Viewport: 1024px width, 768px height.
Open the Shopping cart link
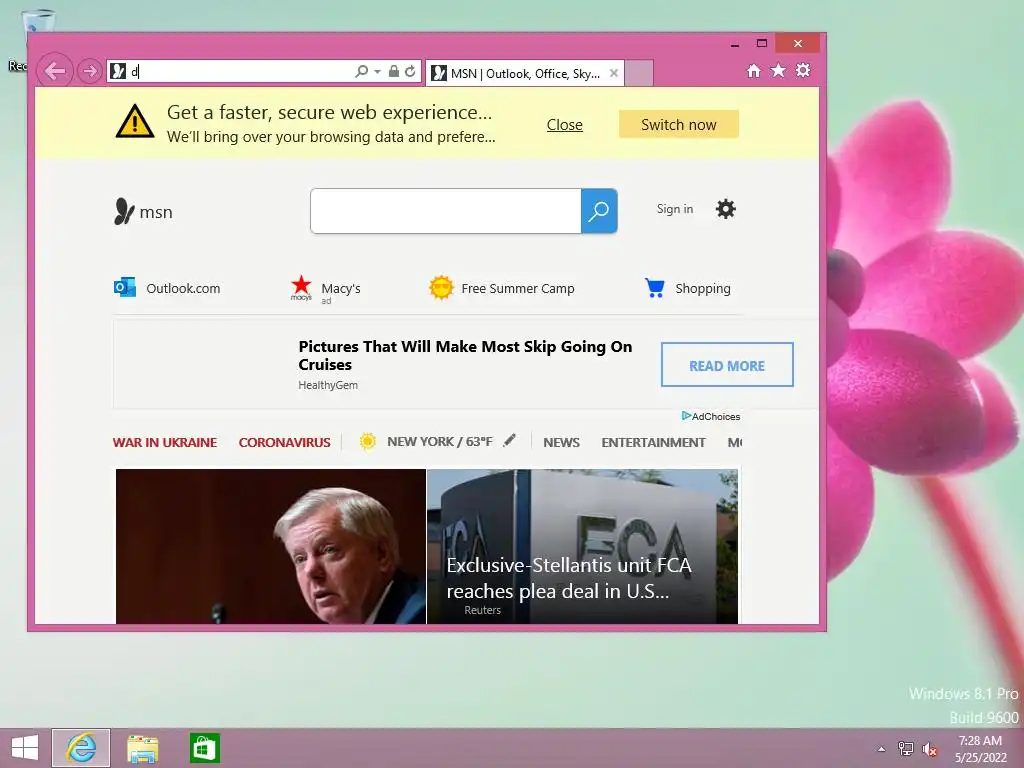(688, 288)
